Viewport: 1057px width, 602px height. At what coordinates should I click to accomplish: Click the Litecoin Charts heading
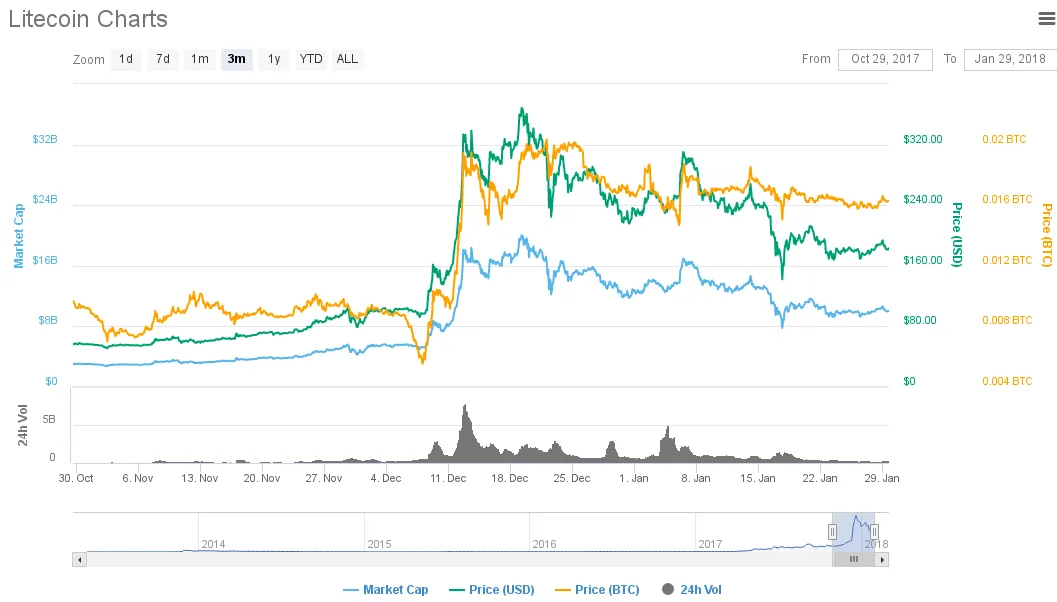(88, 19)
